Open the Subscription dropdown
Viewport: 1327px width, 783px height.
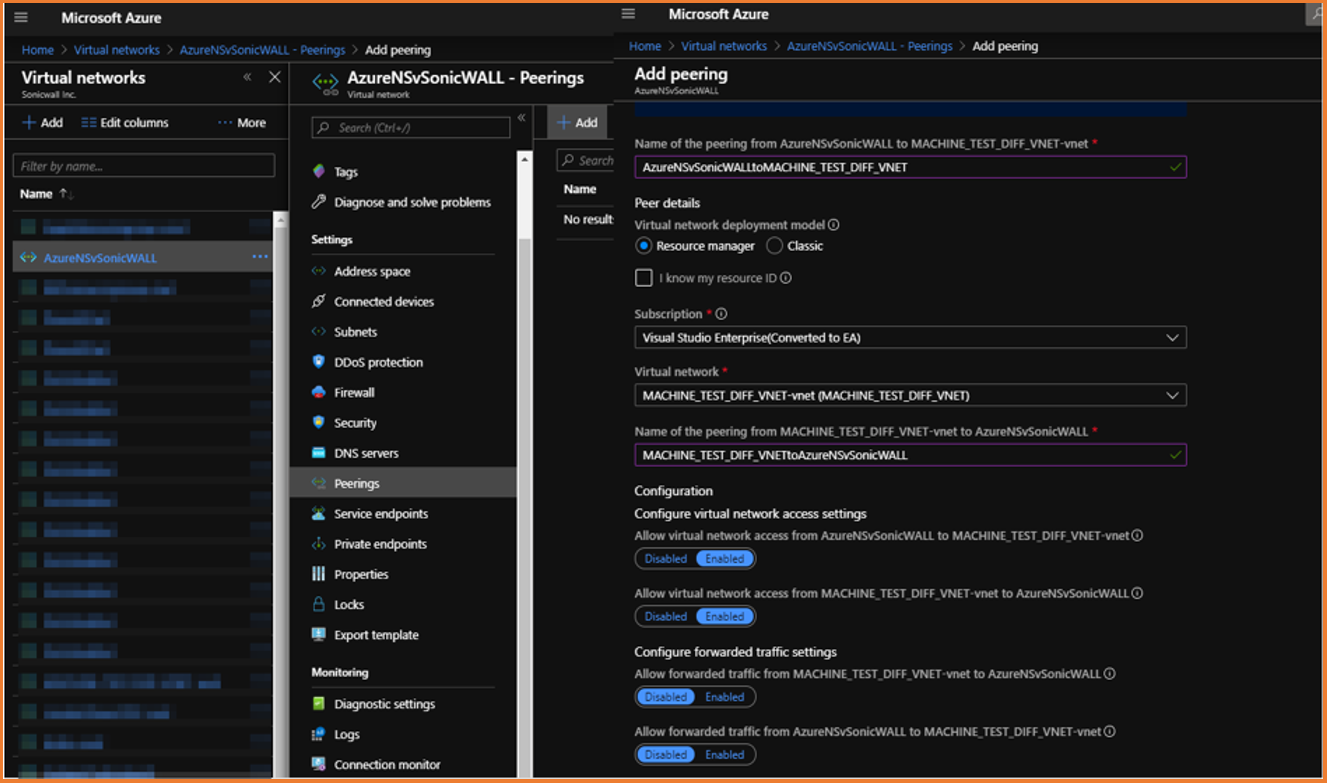coord(910,338)
